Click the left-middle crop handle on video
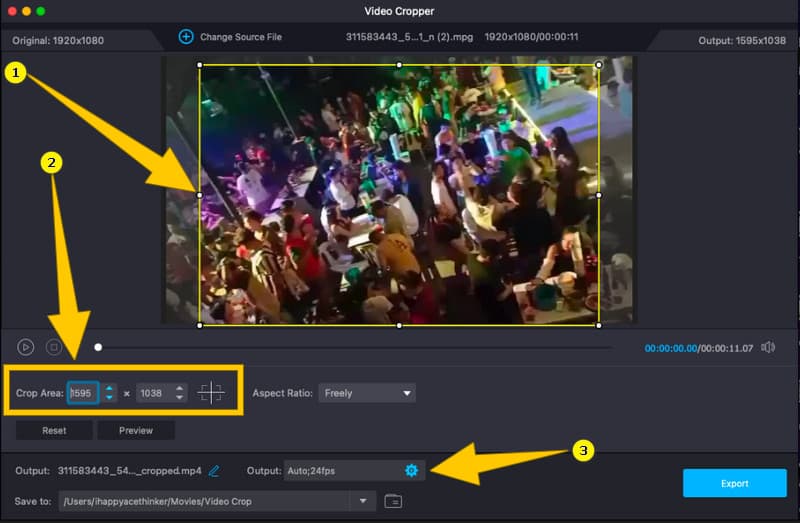800x523 pixels. coord(200,195)
